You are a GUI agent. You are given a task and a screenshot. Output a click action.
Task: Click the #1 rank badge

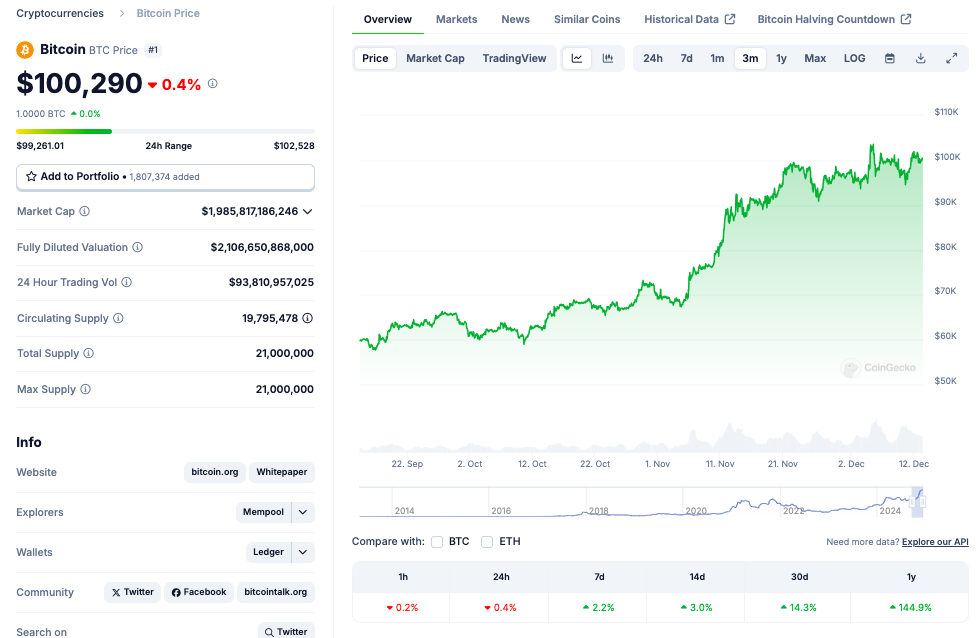153,50
